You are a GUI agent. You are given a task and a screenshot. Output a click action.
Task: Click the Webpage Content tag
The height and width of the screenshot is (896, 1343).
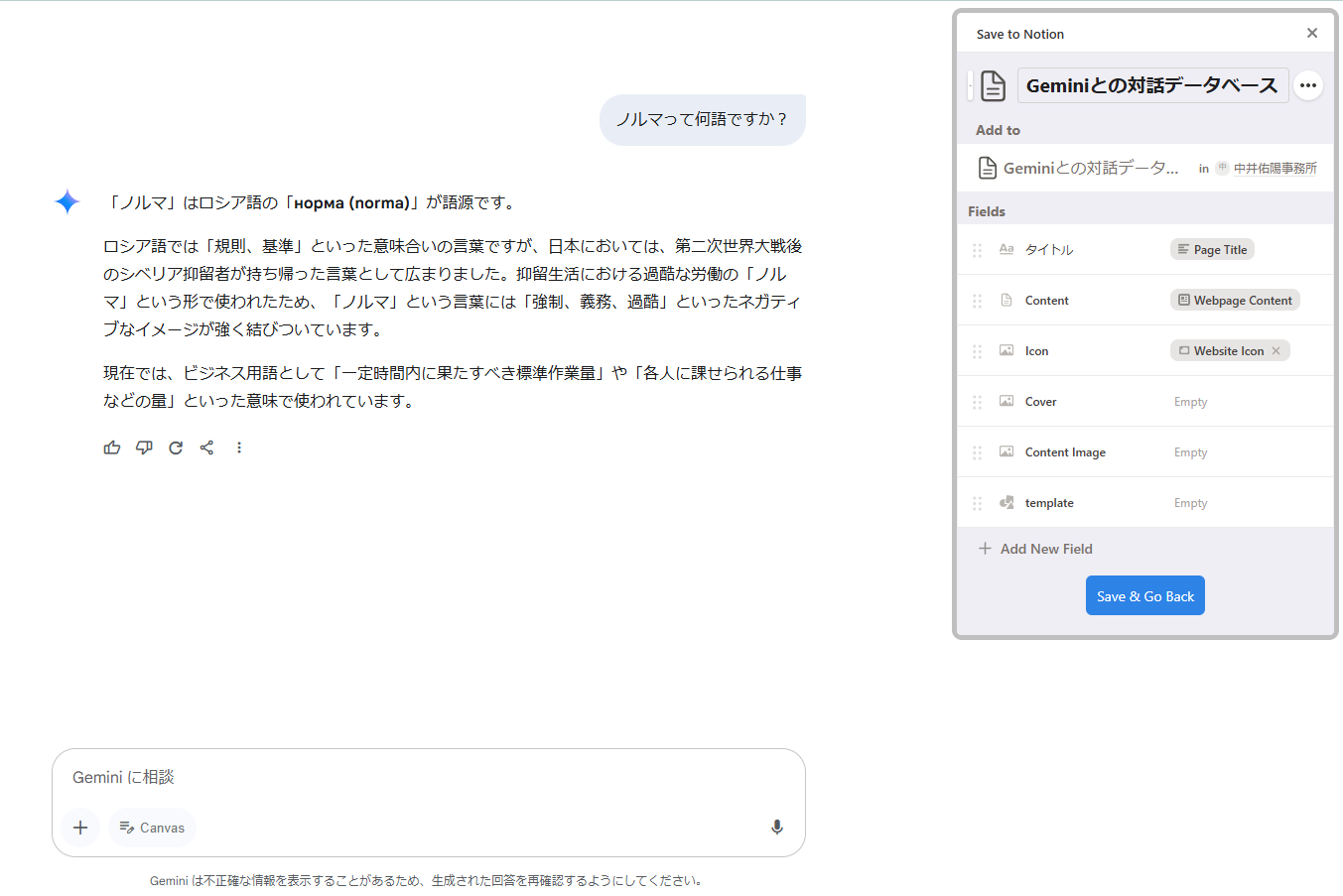pyautogui.click(x=1235, y=300)
